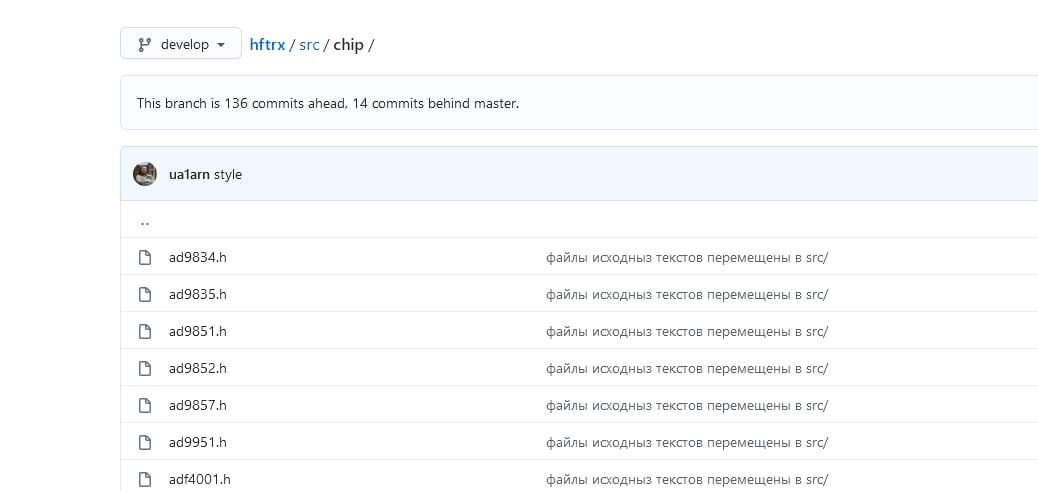
Task: Open commit message link for ad9951.h row
Action: (x=687, y=443)
